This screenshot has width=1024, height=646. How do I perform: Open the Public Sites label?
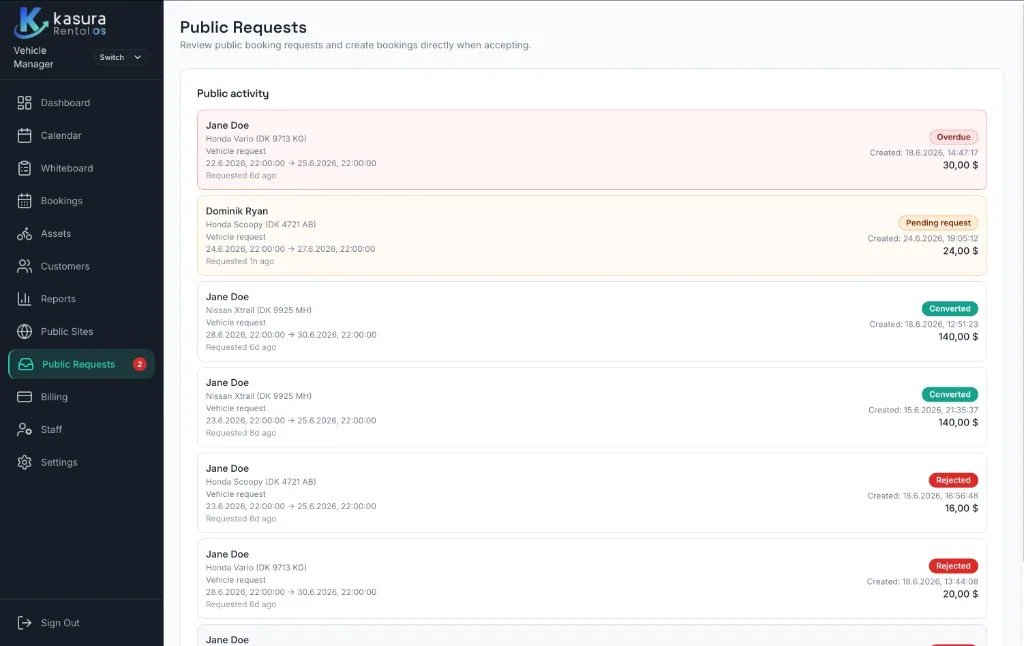coord(67,331)
